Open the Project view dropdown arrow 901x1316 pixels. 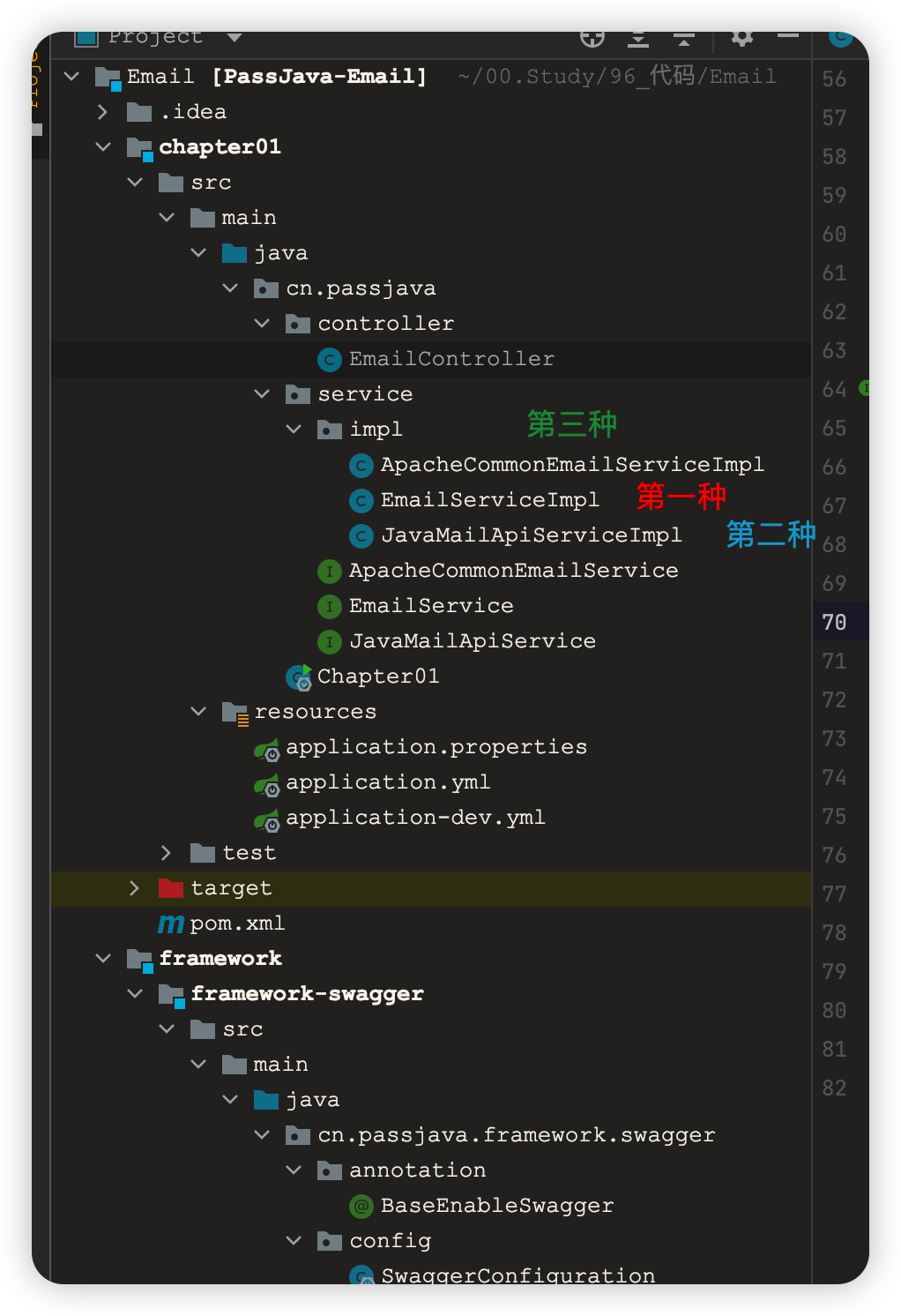[x=234, y=37]
